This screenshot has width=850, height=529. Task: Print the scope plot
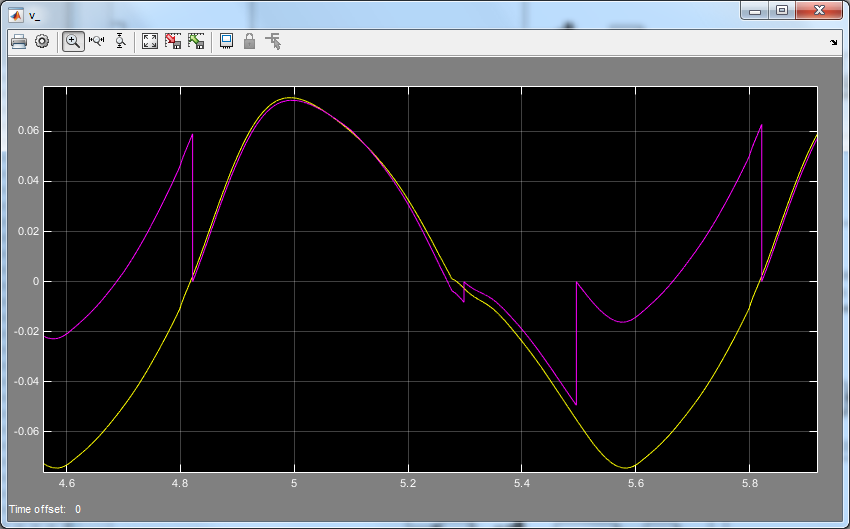18,41
